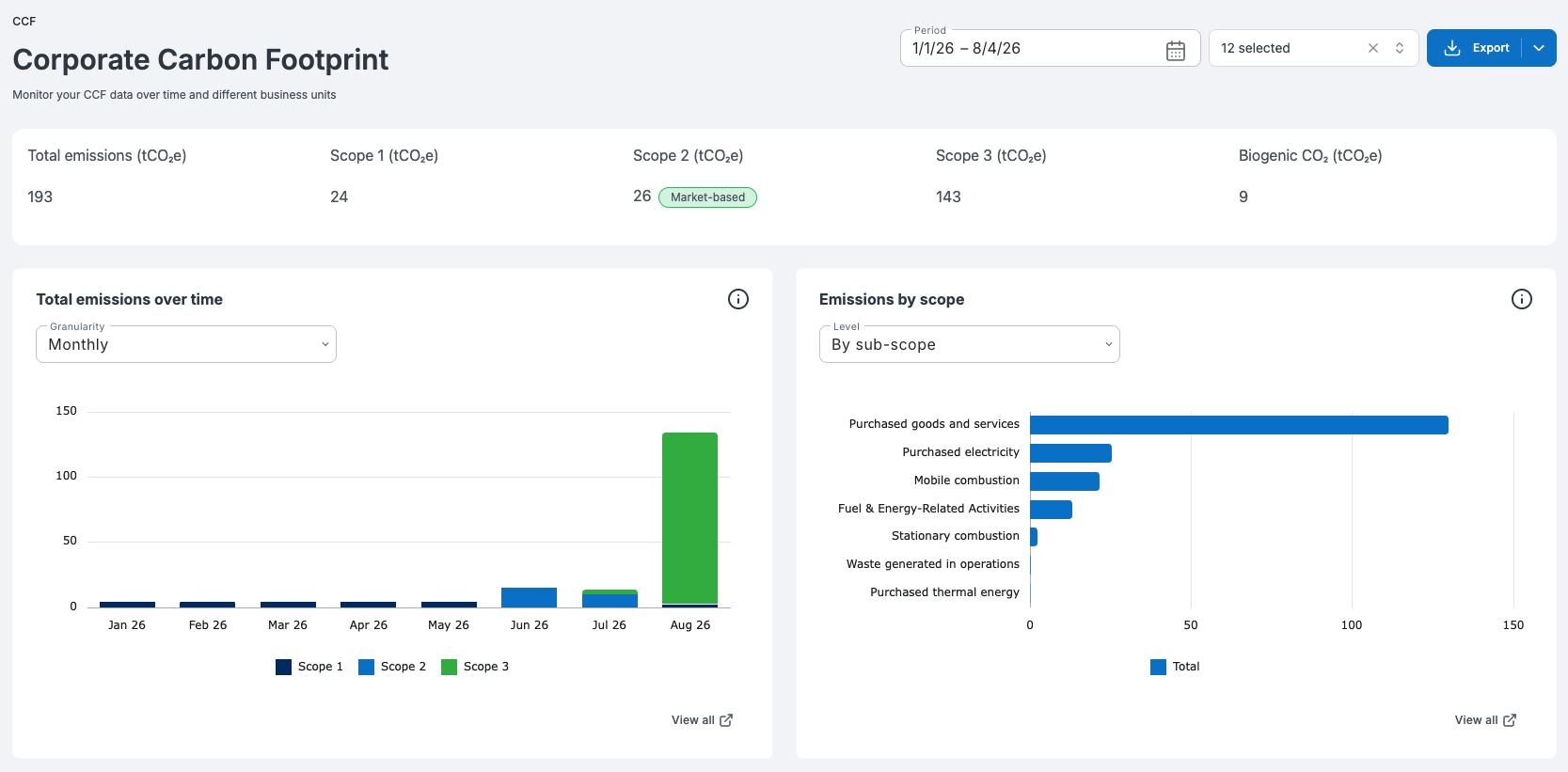The image size is (1568, 772).
Task: Select the Purchased goods and services bar
Action: (1239, 425)
